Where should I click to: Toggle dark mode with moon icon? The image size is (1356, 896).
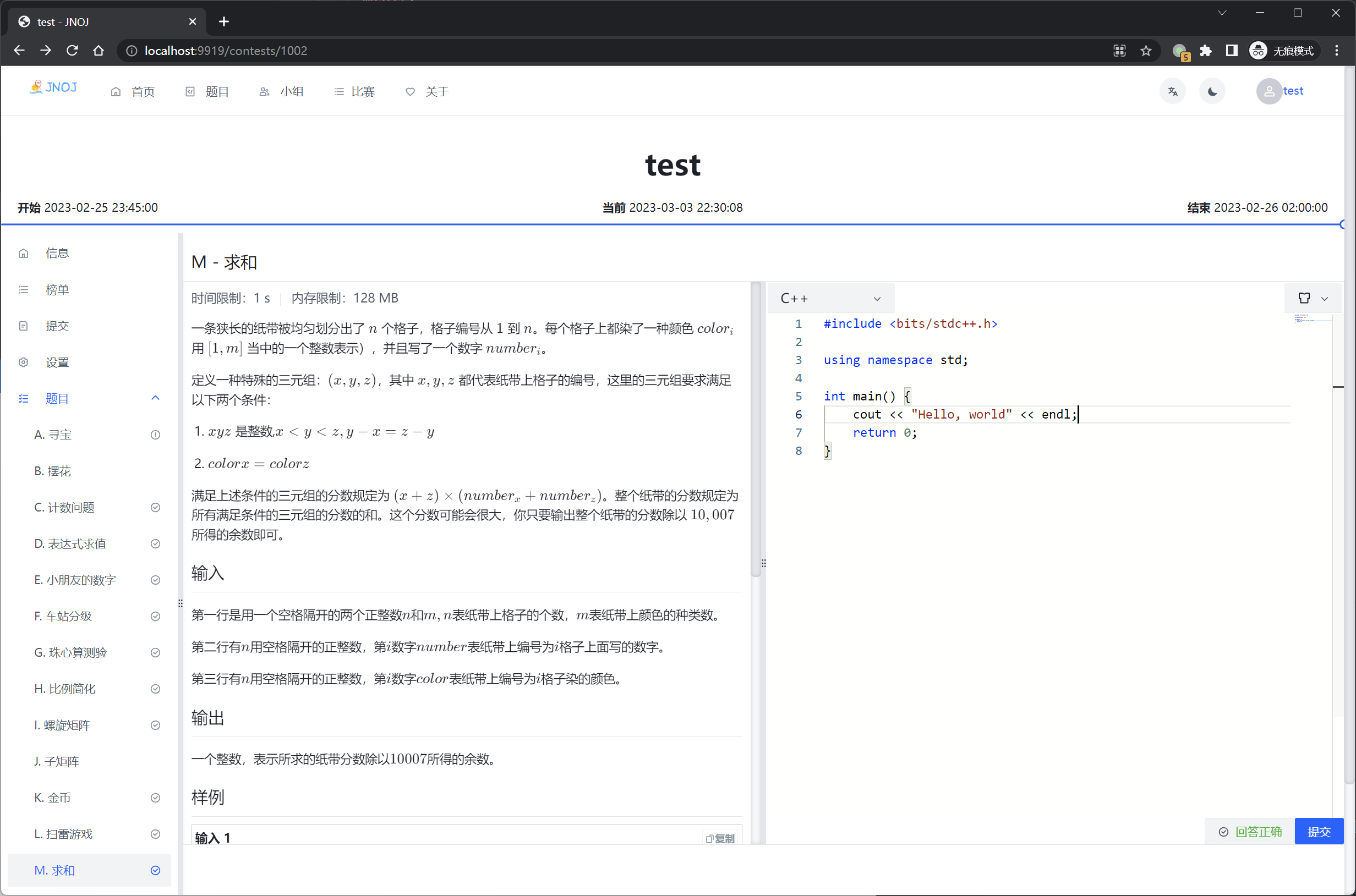1212,91
